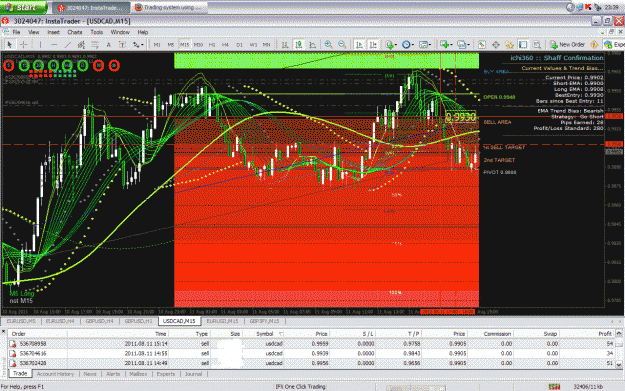Open the Window menu

pyautogui.click(x=120, y=32)
